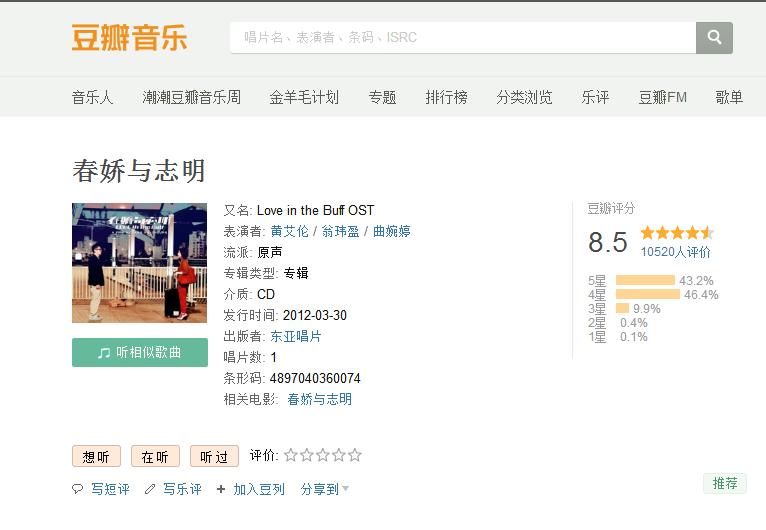Image resolution: width=766 pixels, height=530 pixels.
Task: Click the 8.5 score number
Action: [x=608, y=242]
